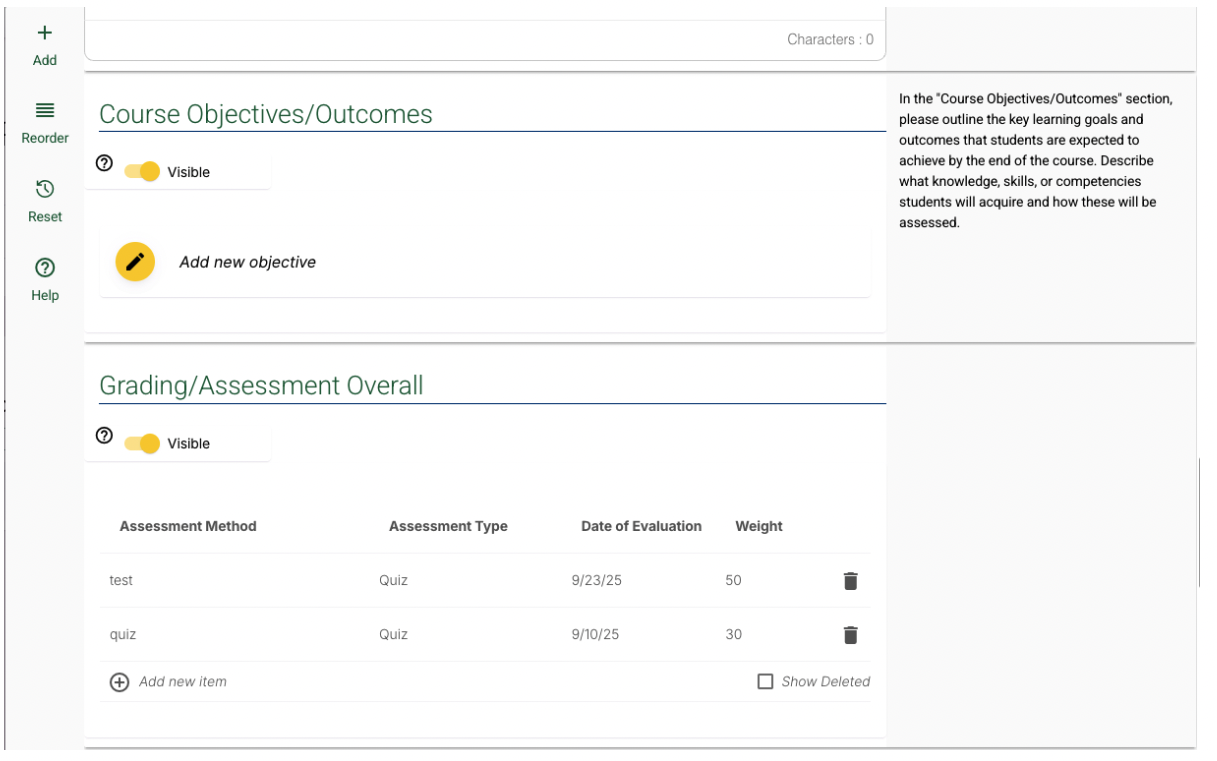The height and width of the screenshot is (761, 1217).
Task: Click help icon beside Course Objectives Visible toggle
Action: point(104,163)
